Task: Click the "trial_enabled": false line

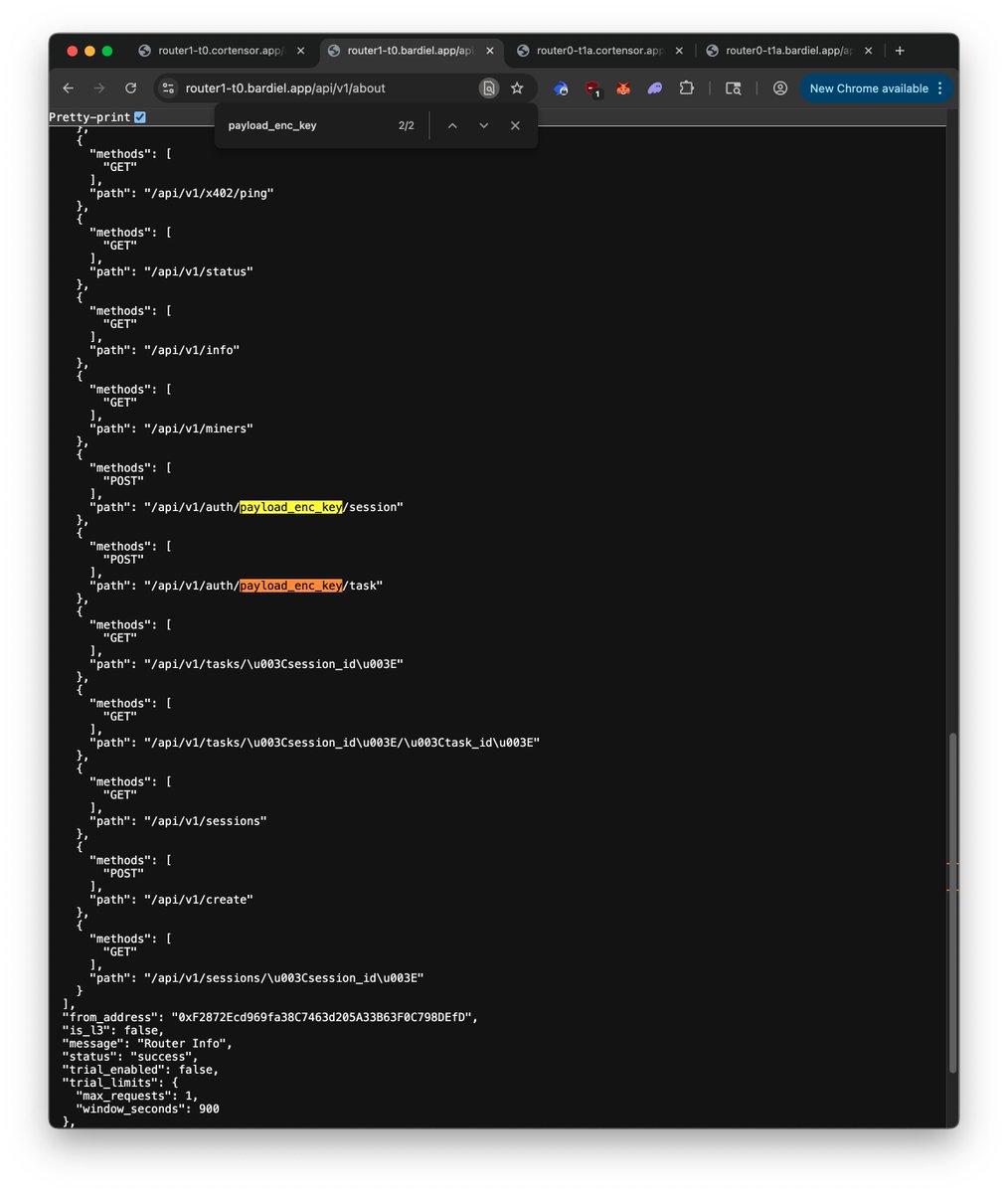Action: 140,1070
